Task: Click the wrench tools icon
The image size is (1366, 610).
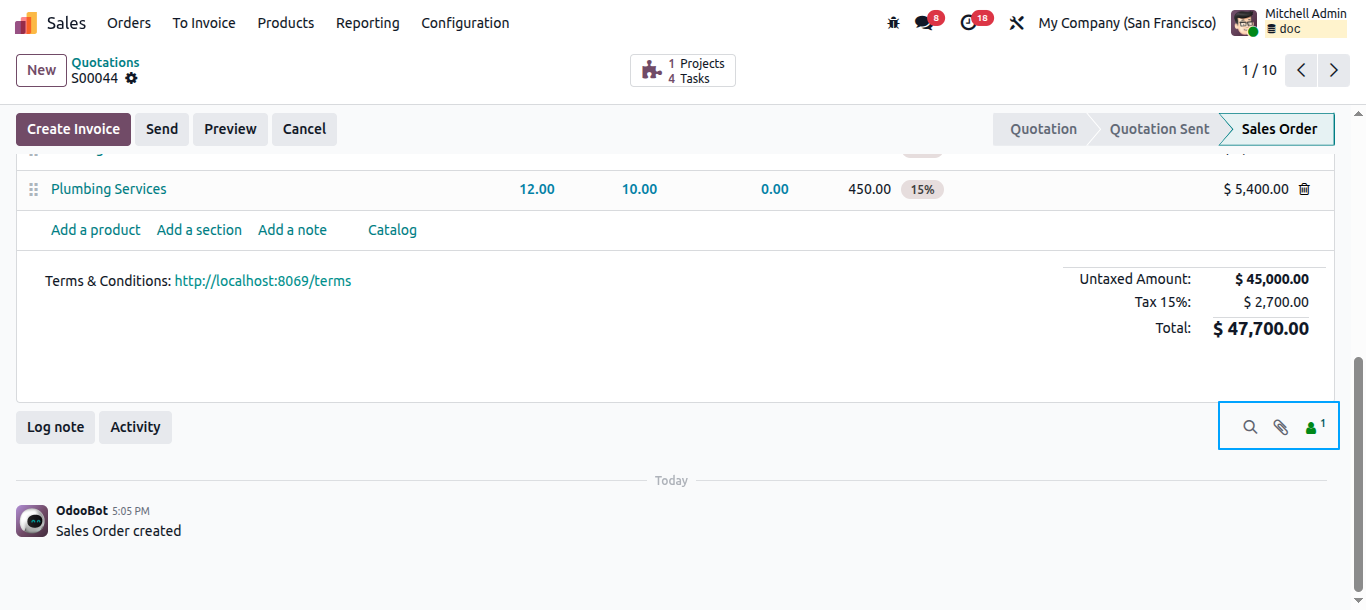Action: coord(1017,23)
